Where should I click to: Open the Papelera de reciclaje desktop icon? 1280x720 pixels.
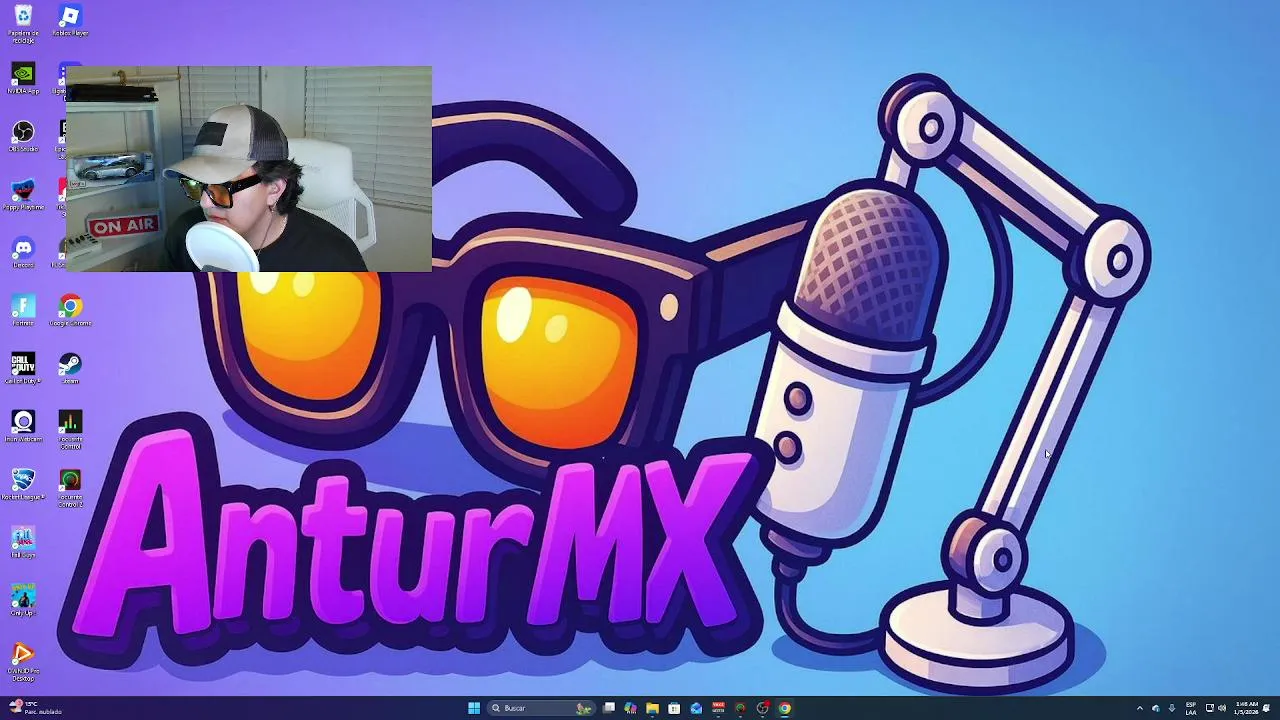coord(23,22)
